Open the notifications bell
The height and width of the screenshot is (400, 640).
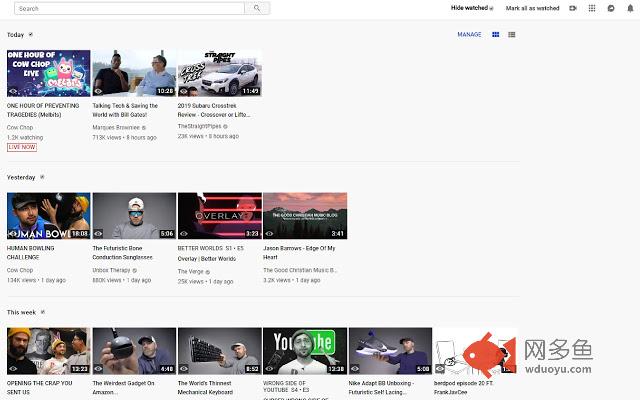630,8
